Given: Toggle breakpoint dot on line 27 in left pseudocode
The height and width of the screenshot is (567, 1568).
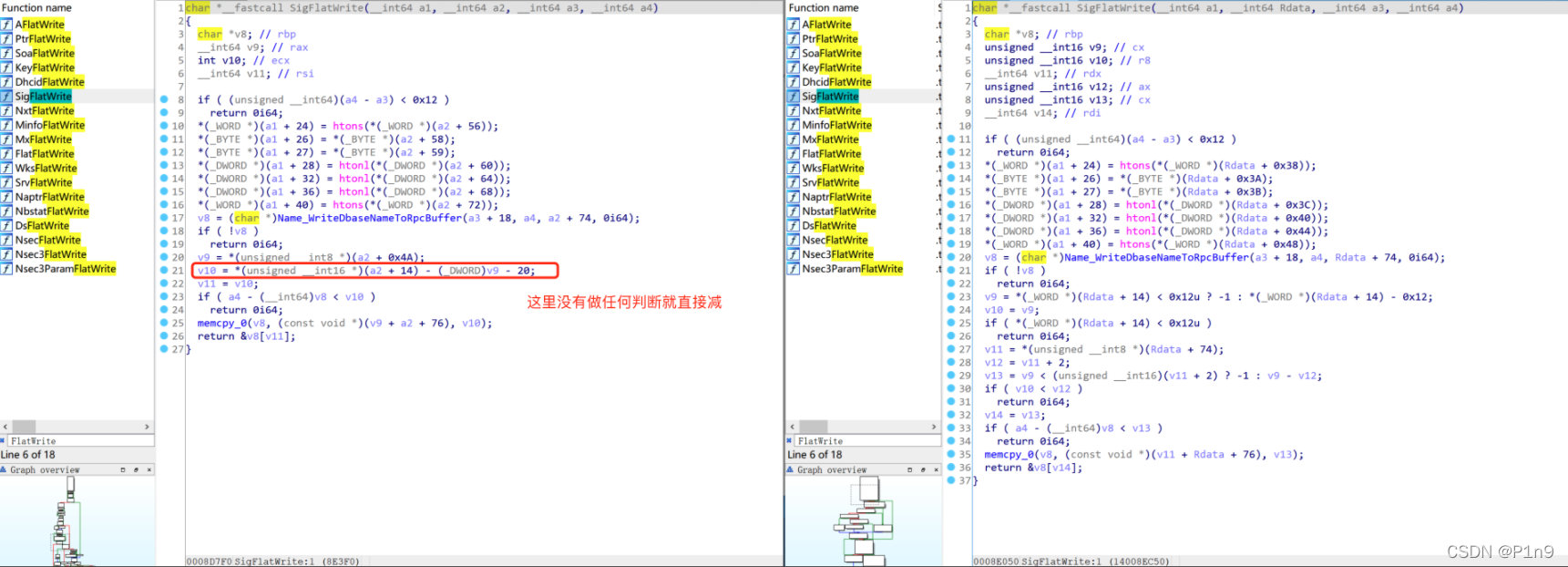Looking at the screenshot, I should click(x=164, y=349).
